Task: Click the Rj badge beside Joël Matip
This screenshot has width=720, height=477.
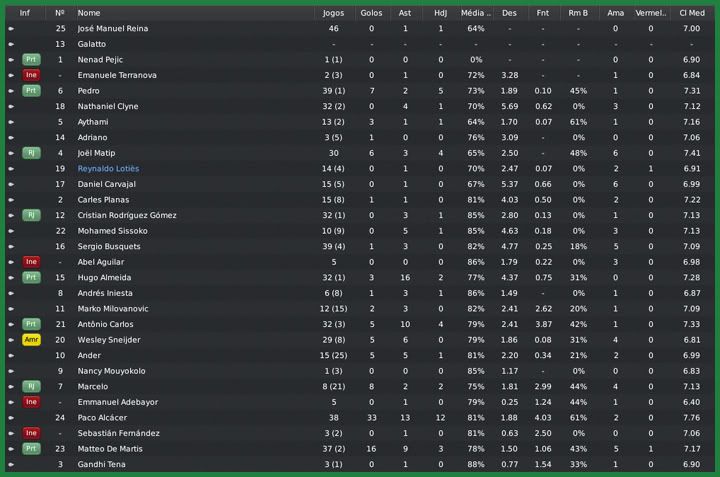Action: click(31, 153)
